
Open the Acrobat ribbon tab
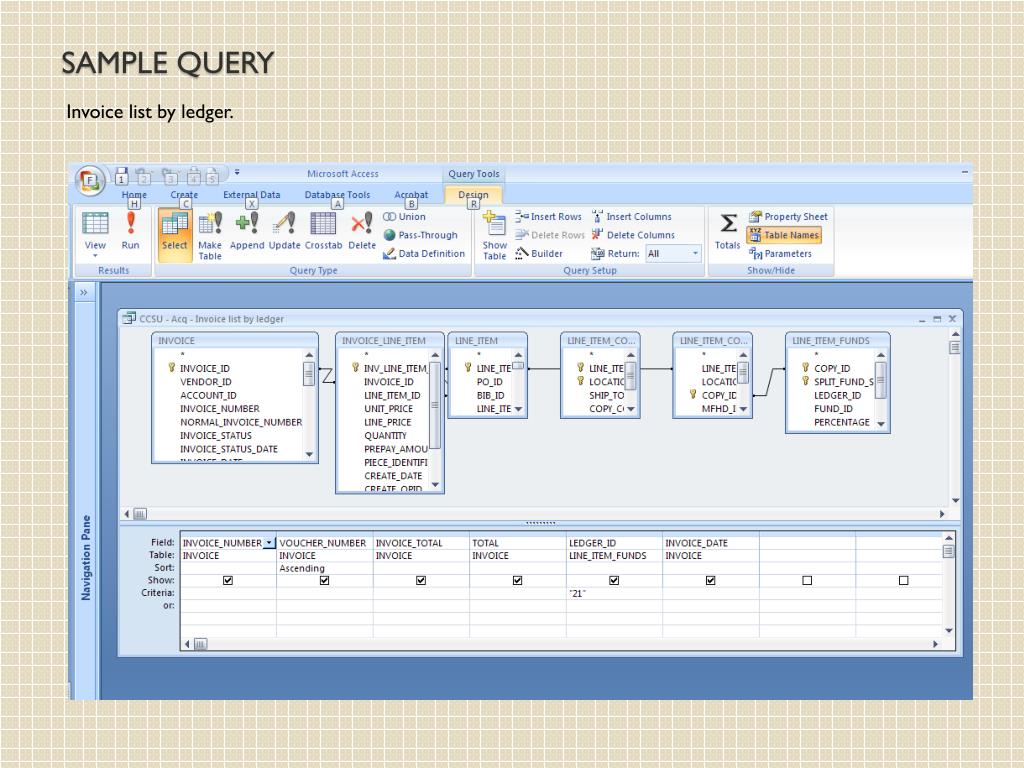tap(411, 195)
